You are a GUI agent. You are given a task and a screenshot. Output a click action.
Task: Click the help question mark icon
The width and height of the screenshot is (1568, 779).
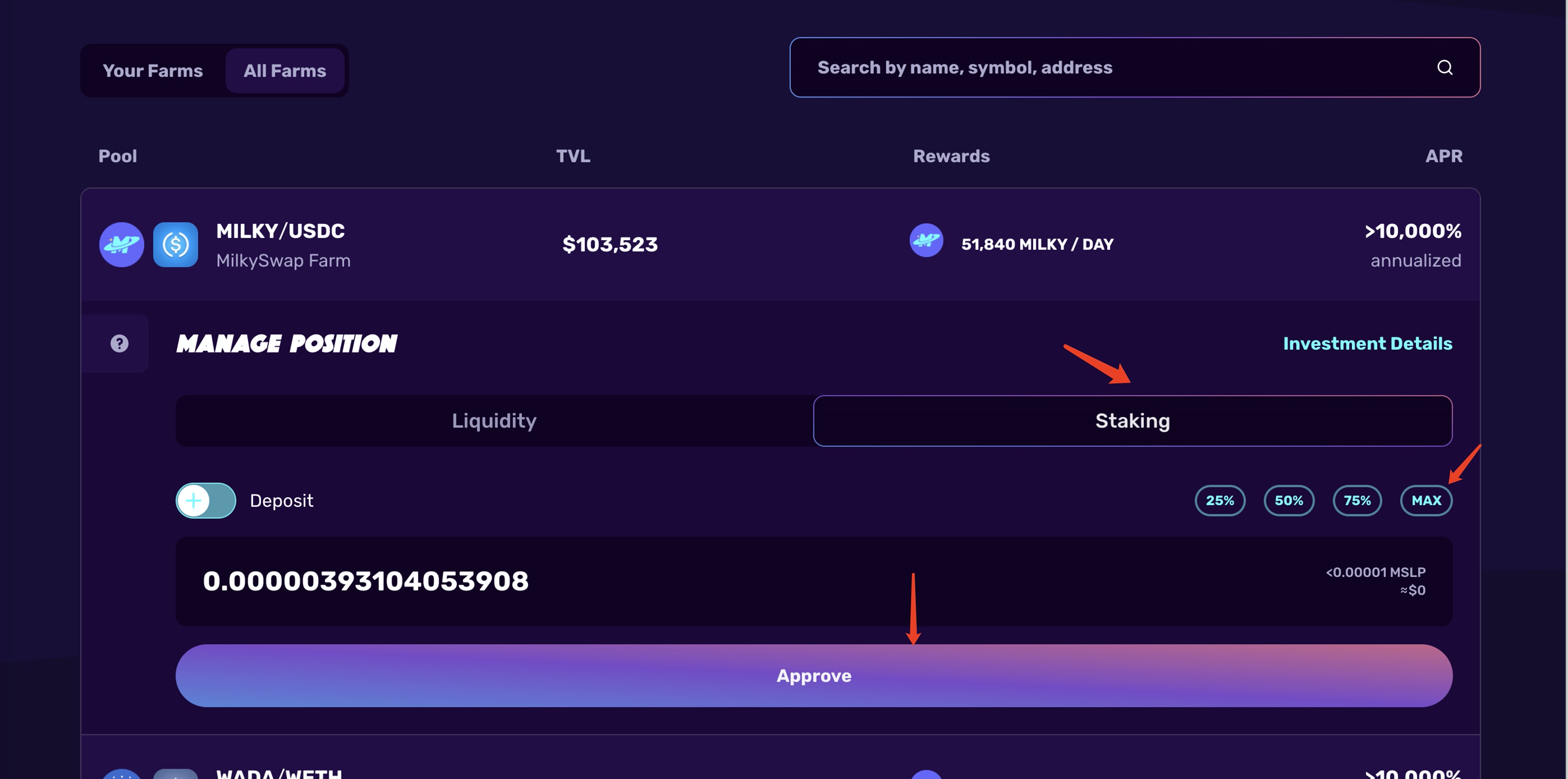click(120, 343)
